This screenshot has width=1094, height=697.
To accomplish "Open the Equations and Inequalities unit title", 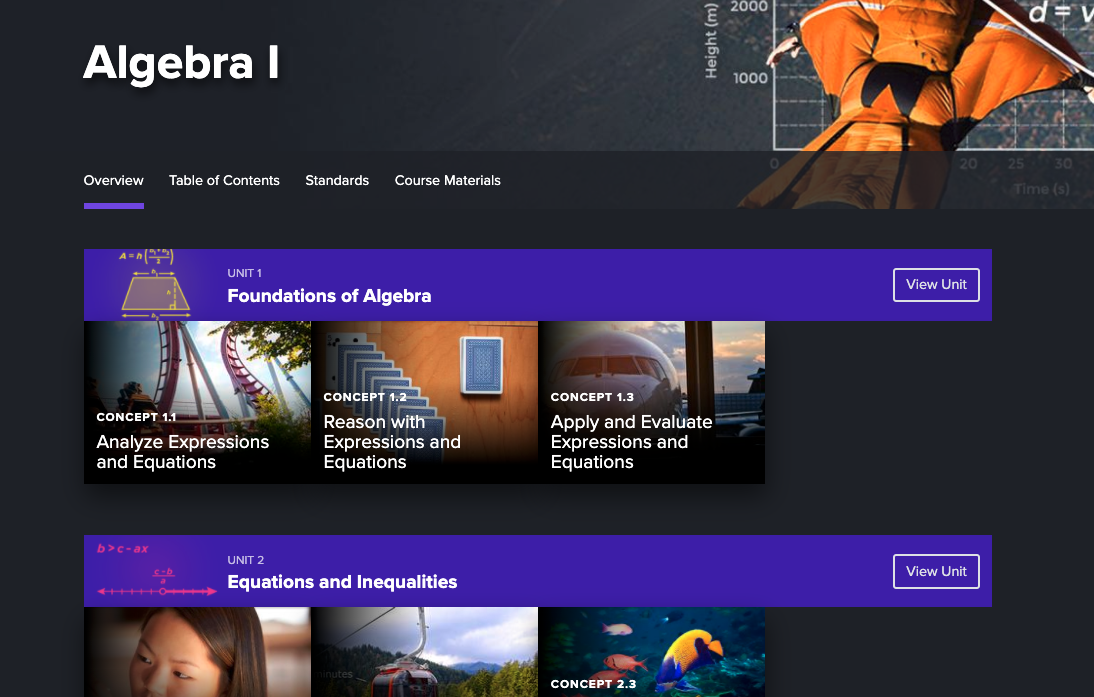I will click(x=343, y=582).
